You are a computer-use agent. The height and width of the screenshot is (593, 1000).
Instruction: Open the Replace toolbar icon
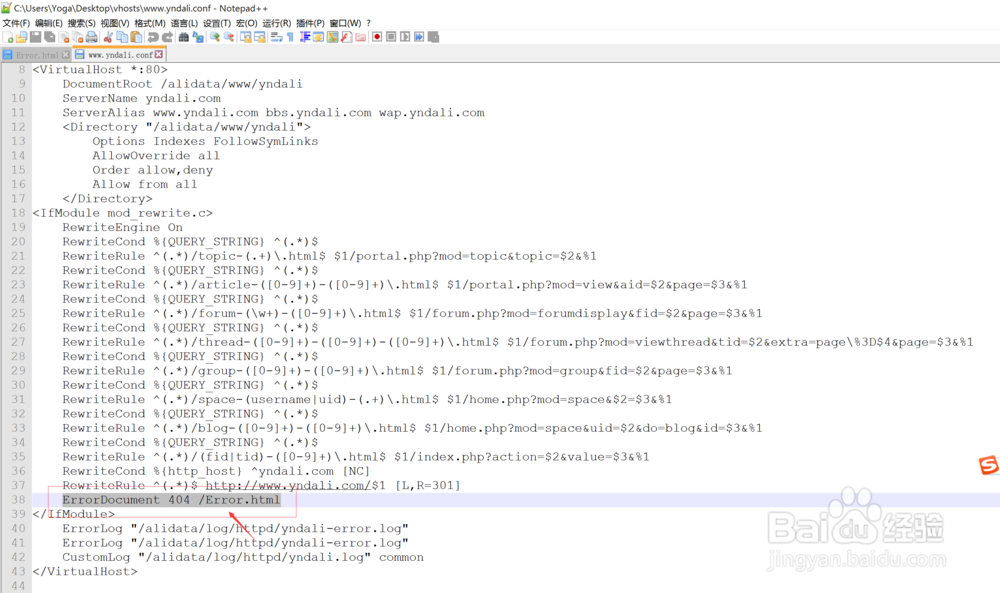click(x=198, y=37)
